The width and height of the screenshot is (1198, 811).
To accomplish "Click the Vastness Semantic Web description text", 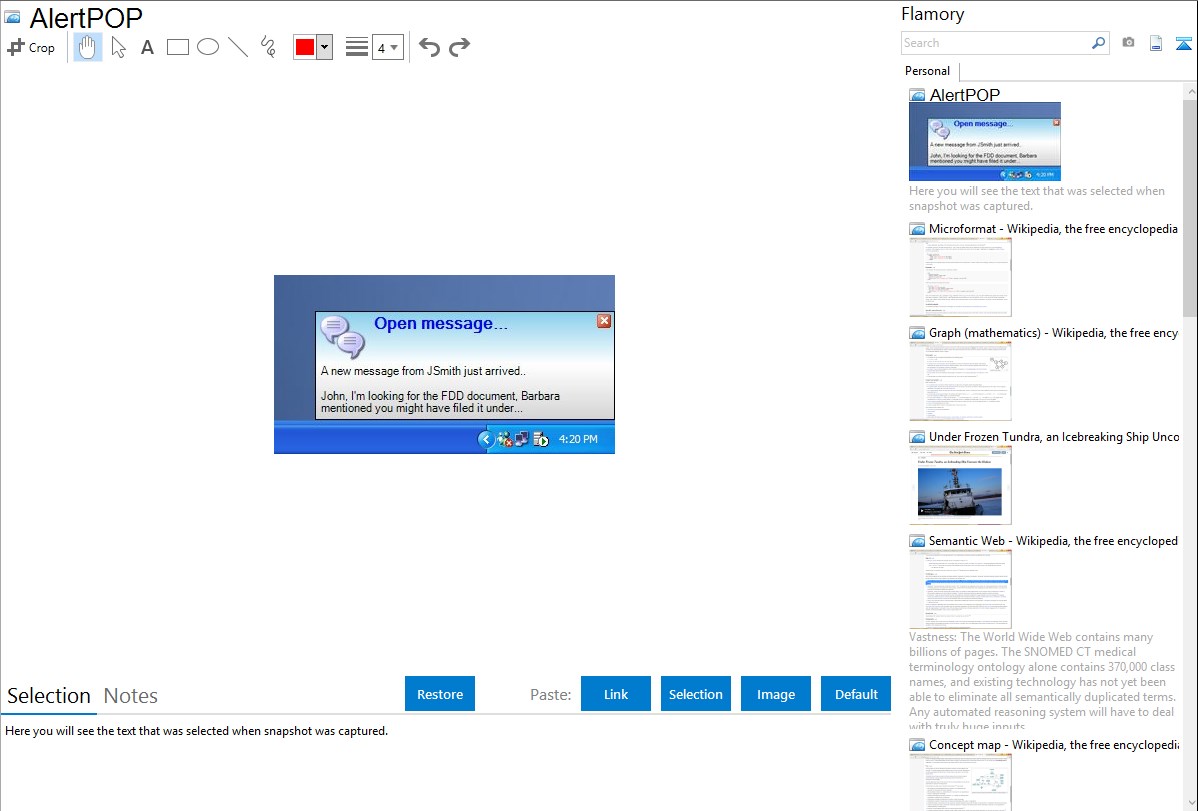I will point(1042,681).
